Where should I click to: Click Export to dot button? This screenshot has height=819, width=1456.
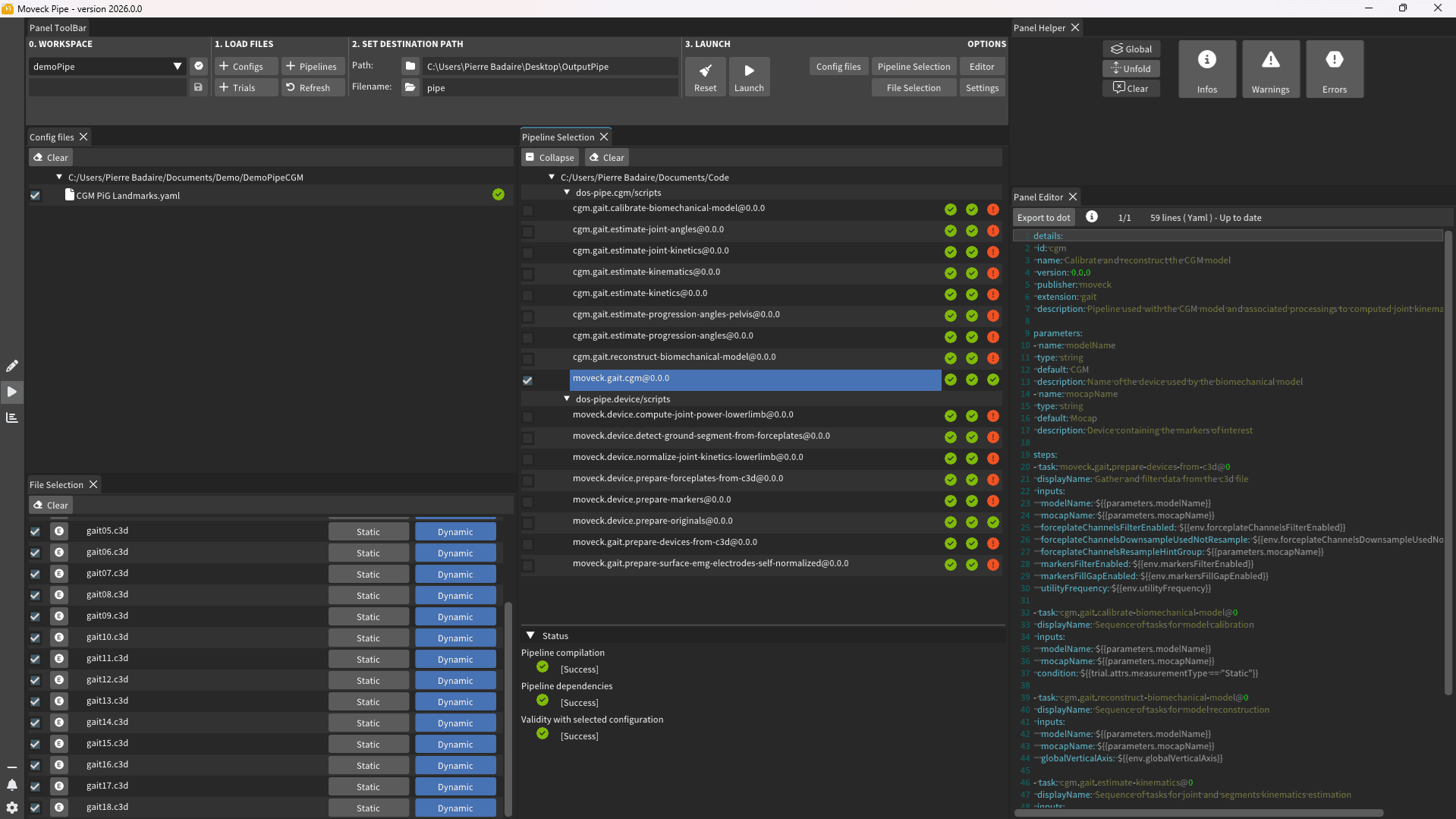click(1044, 217)
